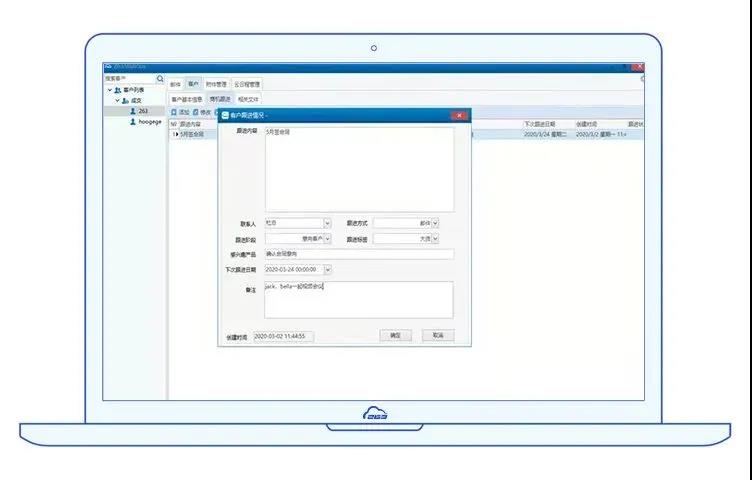The width and height of the screenshot is (752, 480).
Task: Open the 相关文件 sub-tab
Action: click(x=247, y=99)
